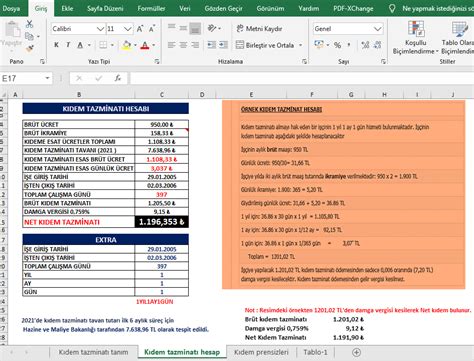The height and width of the screenshot is (361, 474).
Task: Open font color dropdown arrow
Action: point(154,45)
